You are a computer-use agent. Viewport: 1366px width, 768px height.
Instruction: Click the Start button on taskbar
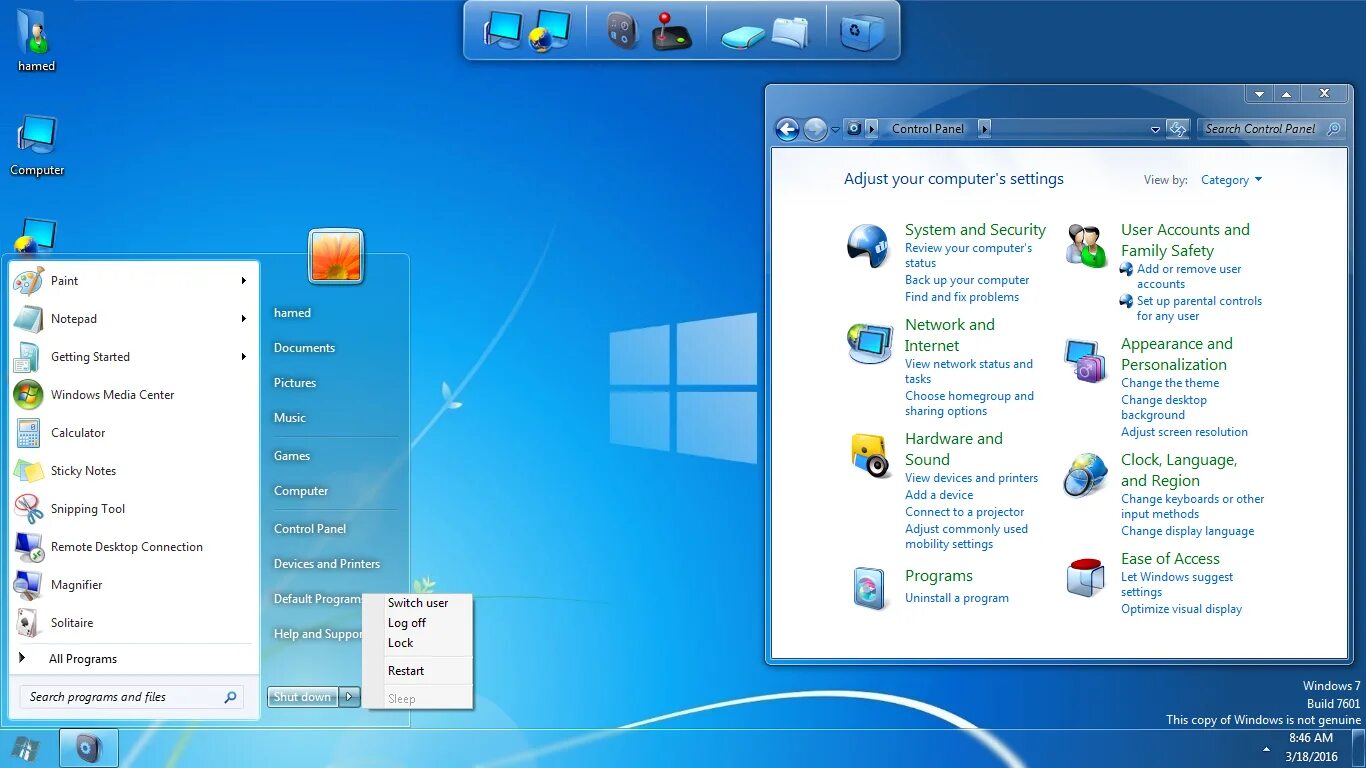click(26, 748)
